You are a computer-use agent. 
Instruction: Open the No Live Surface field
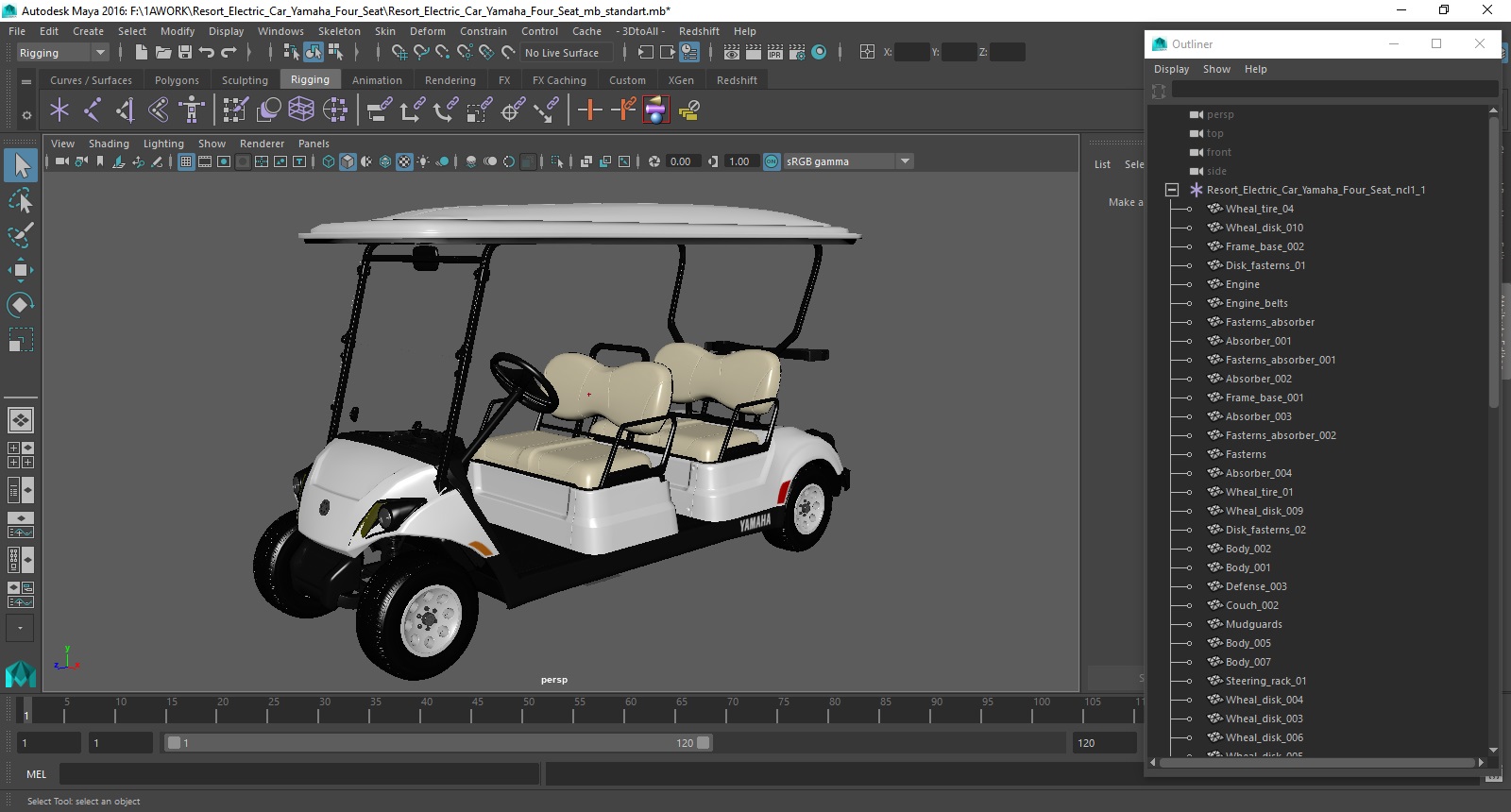(x=567, y=53)
